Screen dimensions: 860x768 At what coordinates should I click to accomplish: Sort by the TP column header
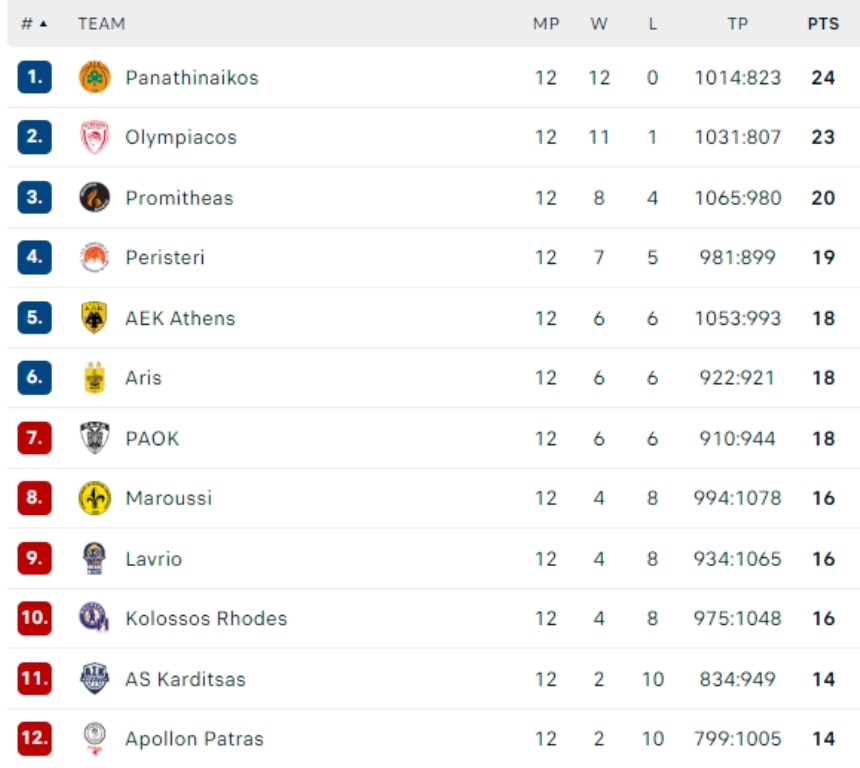click(x=738, y=24)
